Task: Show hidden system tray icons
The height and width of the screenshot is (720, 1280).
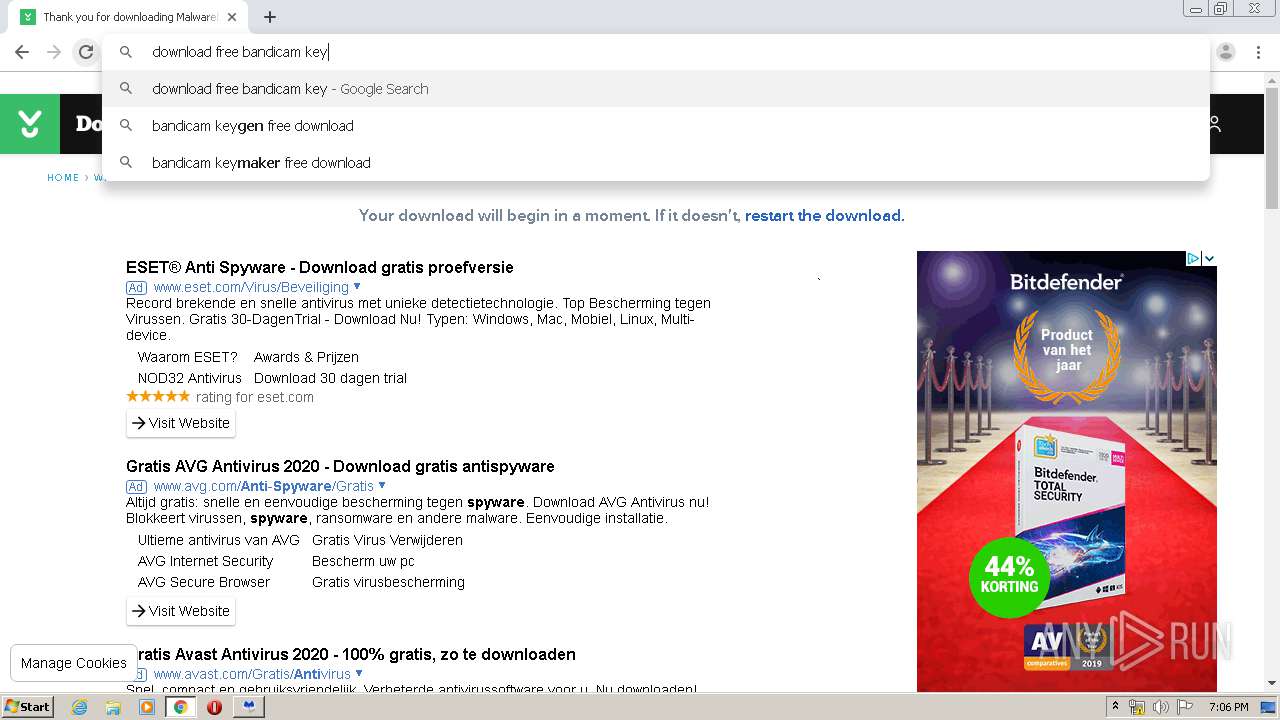Action: 1115,707
